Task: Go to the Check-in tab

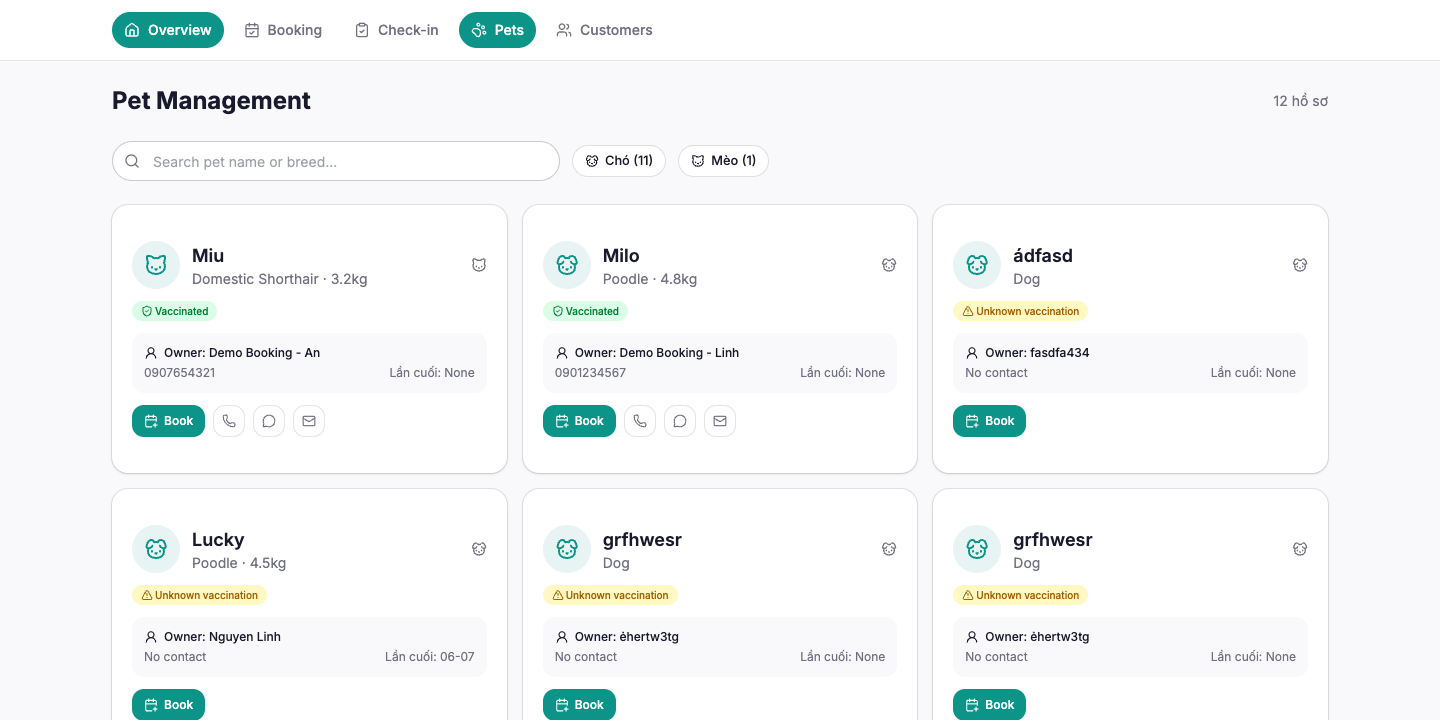Action: click(396, 30)
